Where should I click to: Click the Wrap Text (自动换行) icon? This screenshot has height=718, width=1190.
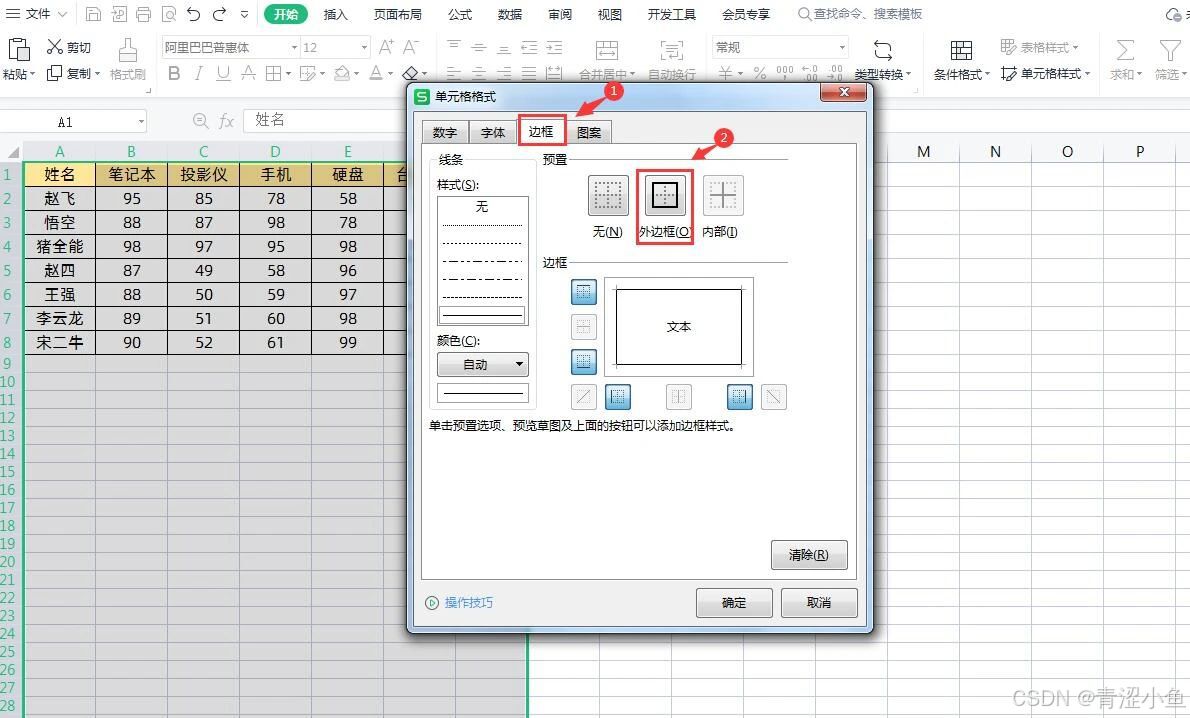coord(672,50)
